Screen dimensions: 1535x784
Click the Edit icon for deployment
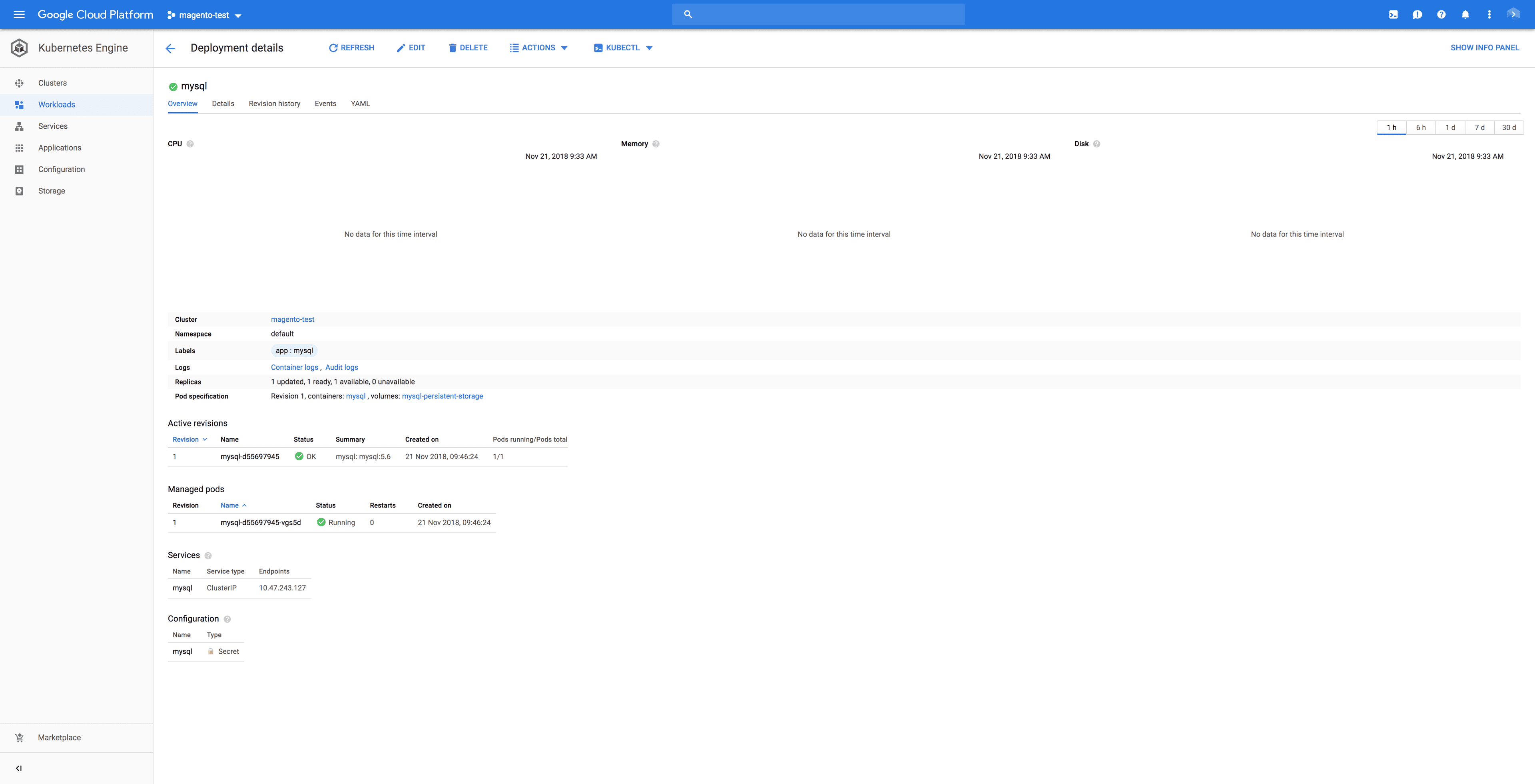(x=411, y=48)
